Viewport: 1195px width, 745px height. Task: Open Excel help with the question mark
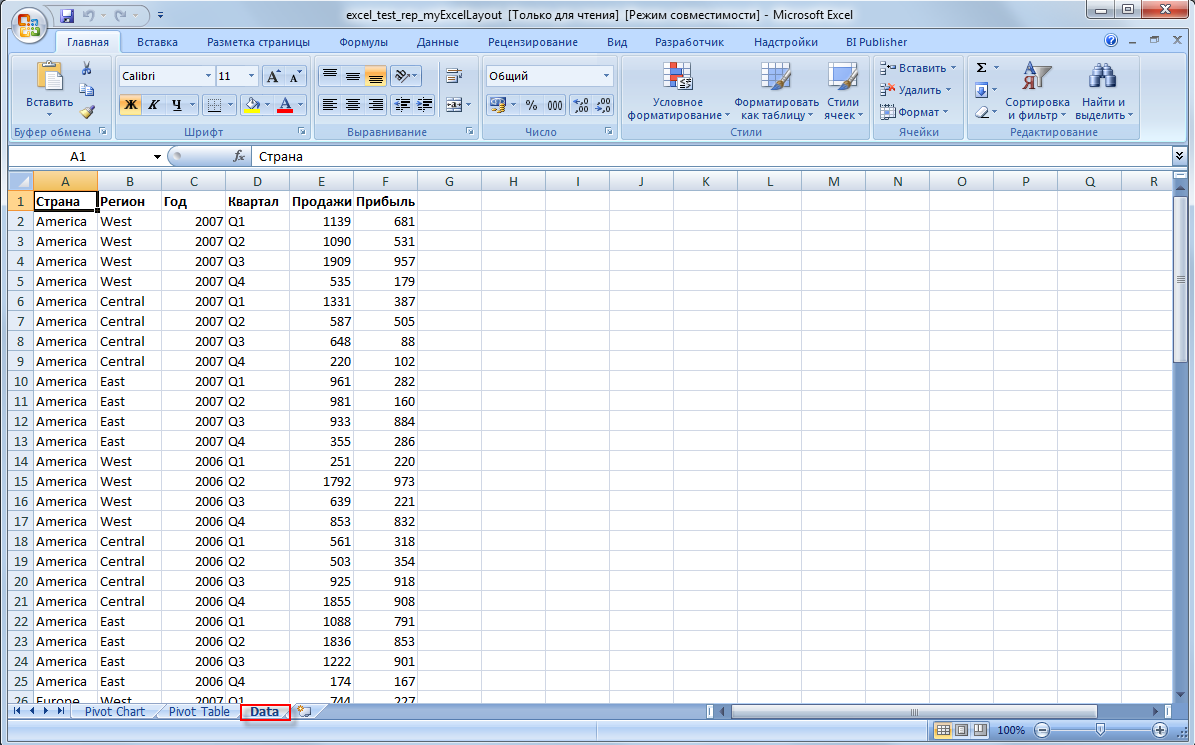(1111, 41)
